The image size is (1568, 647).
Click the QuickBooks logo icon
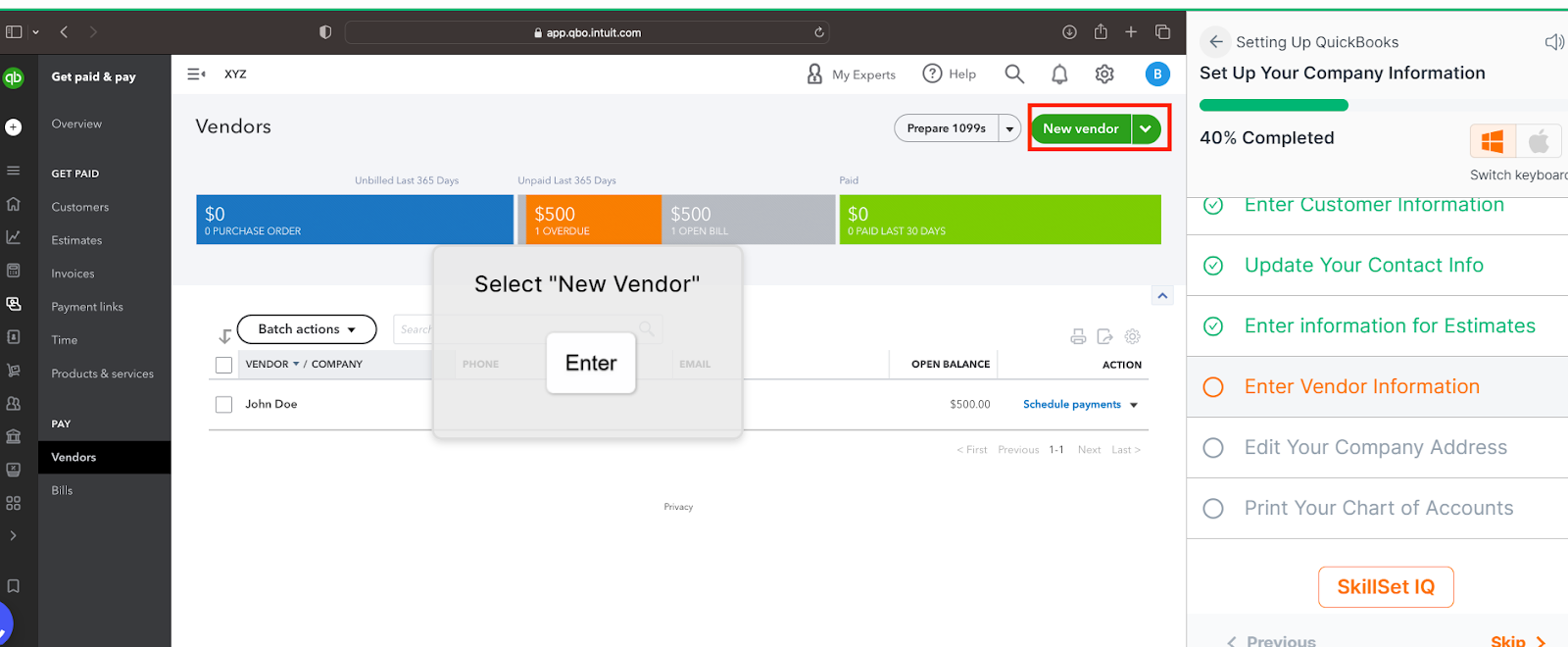(13, 77)
